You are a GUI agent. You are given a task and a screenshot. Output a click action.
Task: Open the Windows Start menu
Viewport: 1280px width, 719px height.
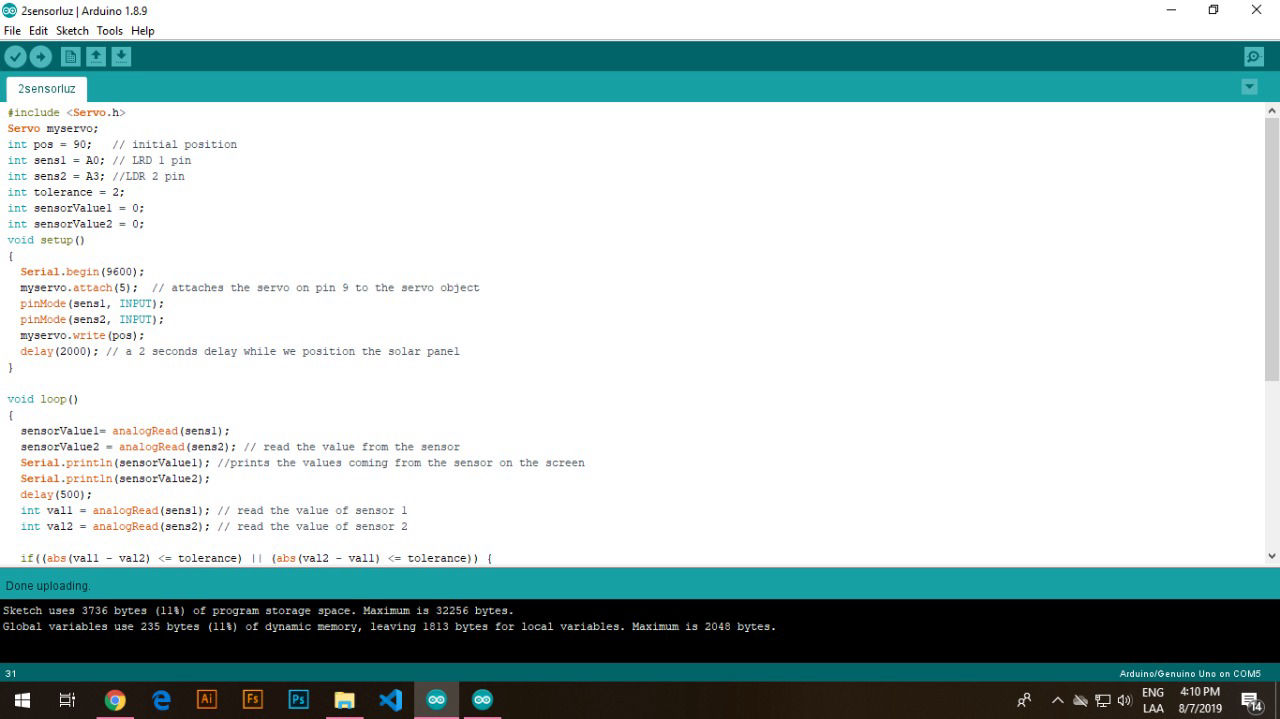pyautogui.click(x=21, y=700)
